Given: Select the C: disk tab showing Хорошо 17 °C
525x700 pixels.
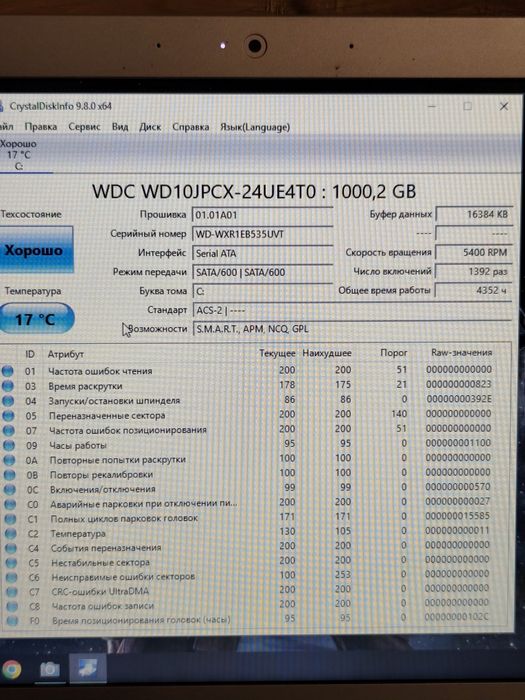Looking at the screenshot, I should point(20,155).
